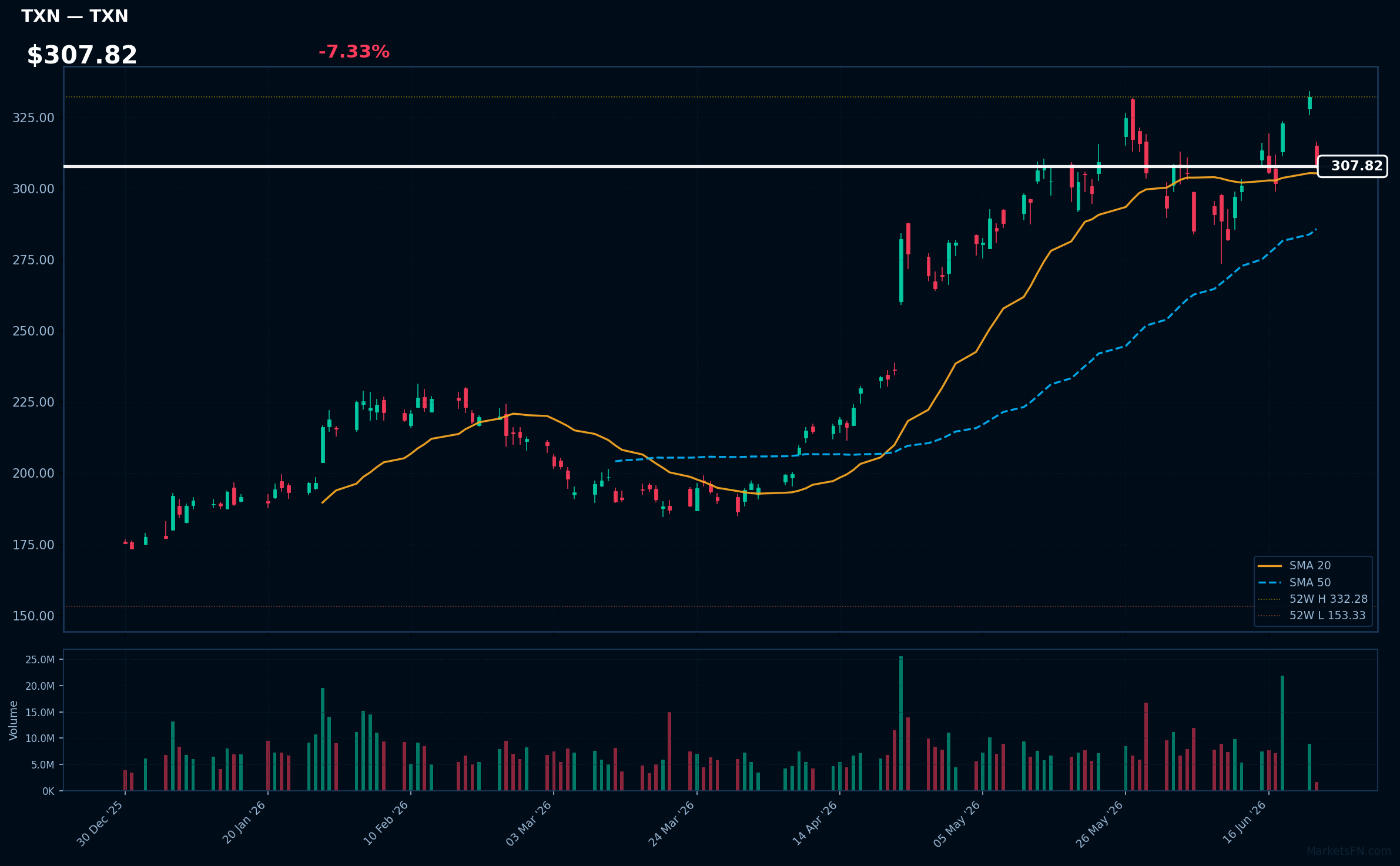This screenshot has height=866, width=1400.
Task: Click the 200.00 price axis label
Action: tap(34, 473)
